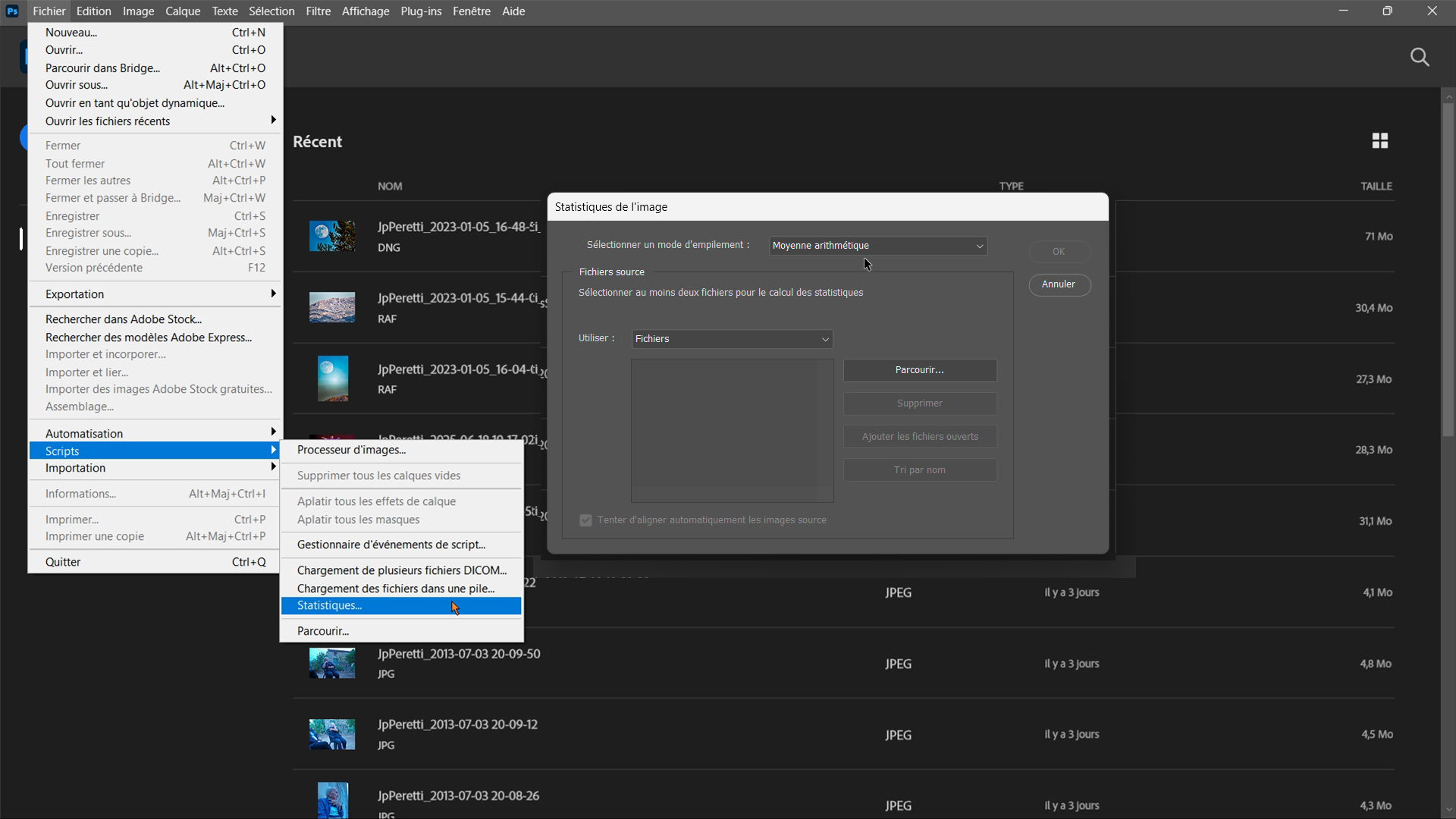
Task: Click the scrollbar up arrow
Action: 1448,96
